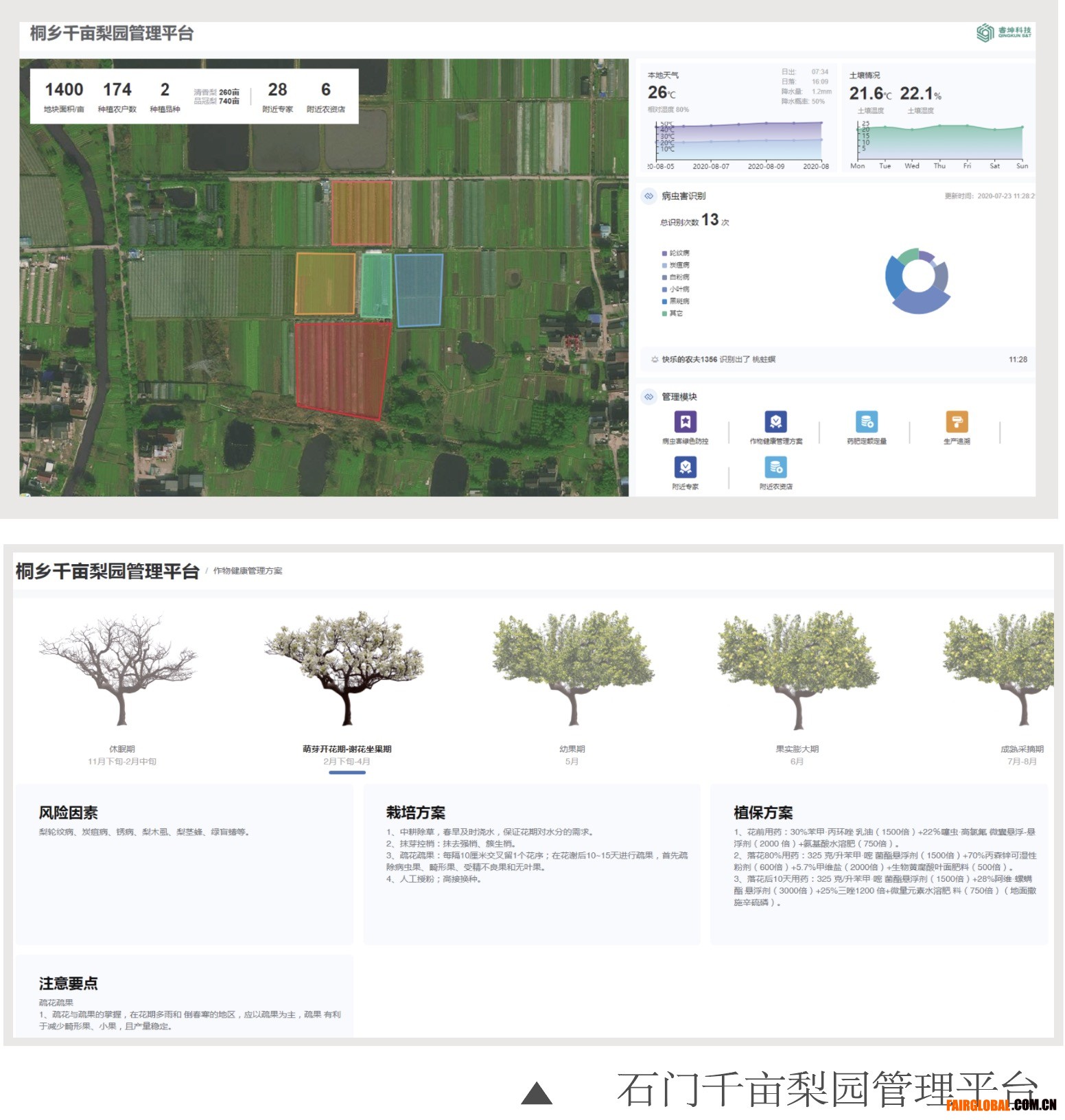Select the 成熟采摘期 growth stage tab
The image size is (1065, 1120).
[1022, 755]
